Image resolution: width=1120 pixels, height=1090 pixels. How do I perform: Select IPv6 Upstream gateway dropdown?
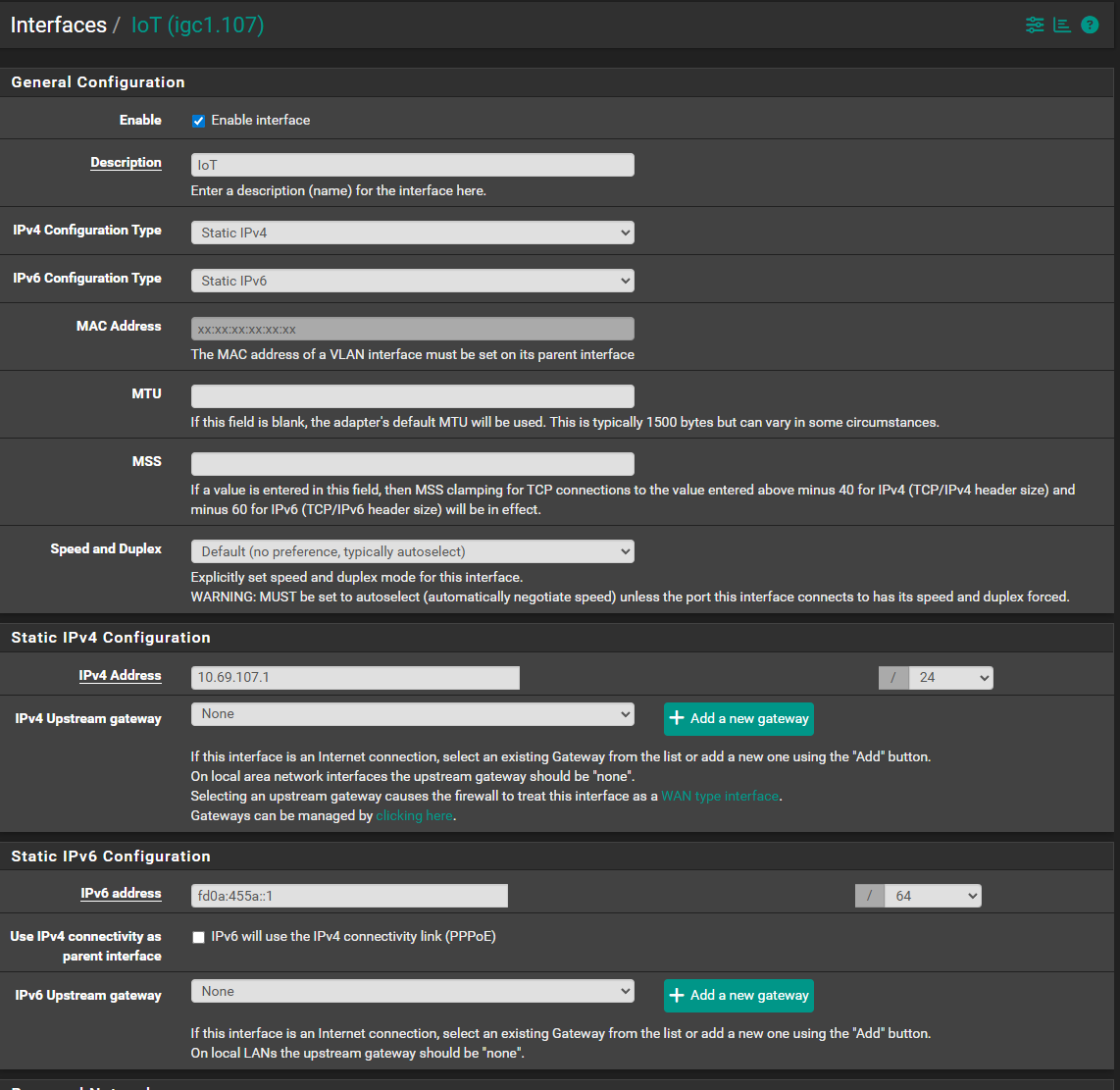point(412,992)
